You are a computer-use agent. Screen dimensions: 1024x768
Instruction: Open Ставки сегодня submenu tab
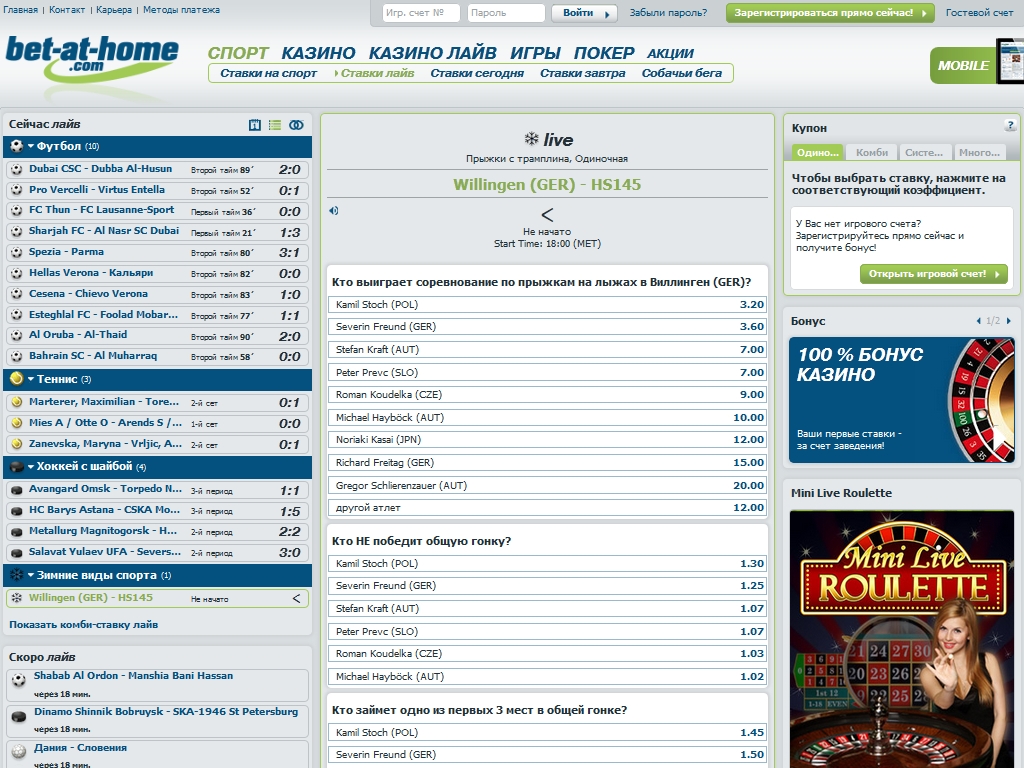coord(477,73)
